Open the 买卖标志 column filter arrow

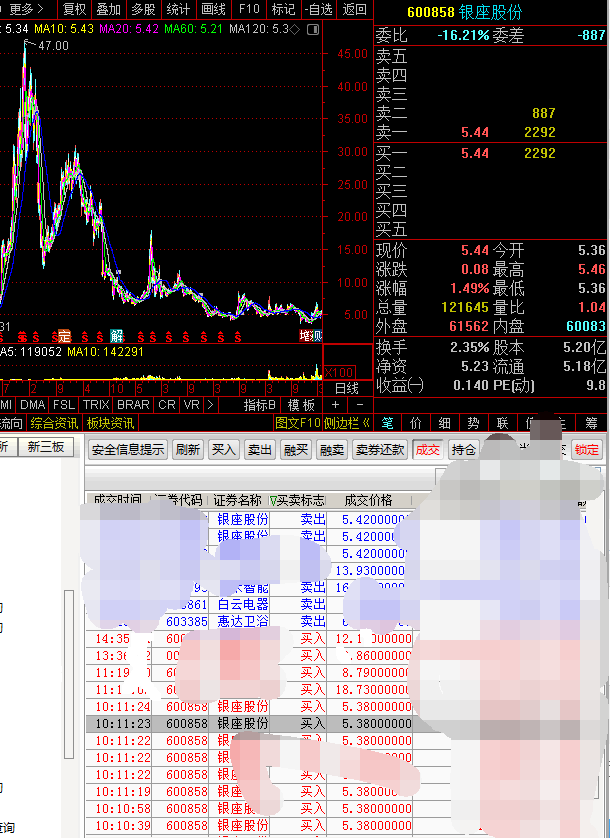coord(273,501)
